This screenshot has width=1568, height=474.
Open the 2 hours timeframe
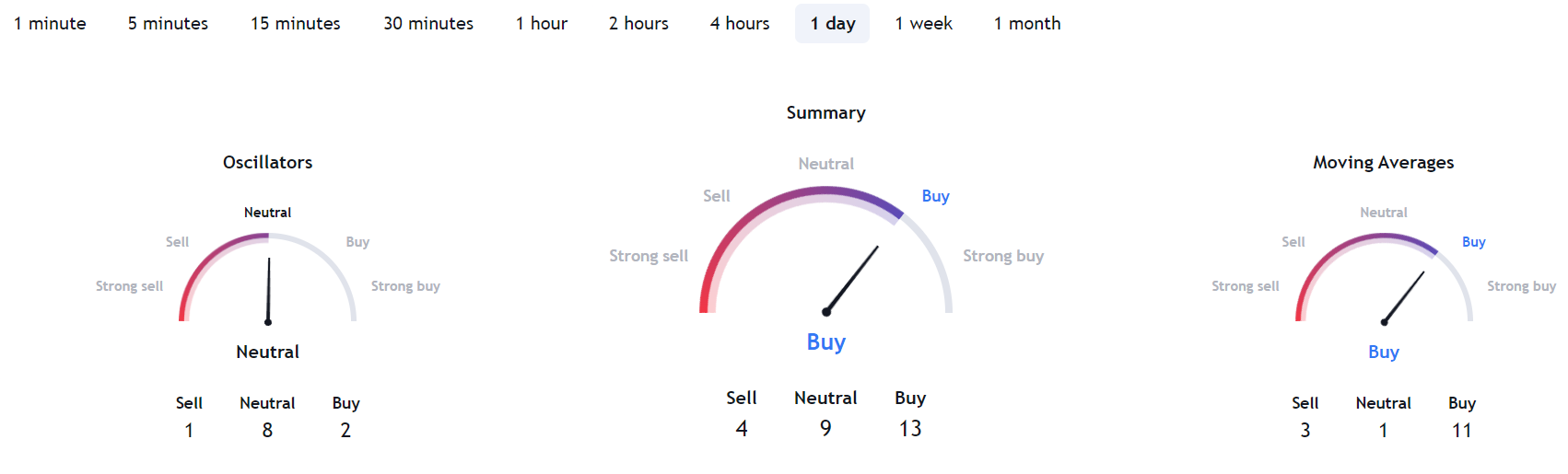[x=638, y=23]
